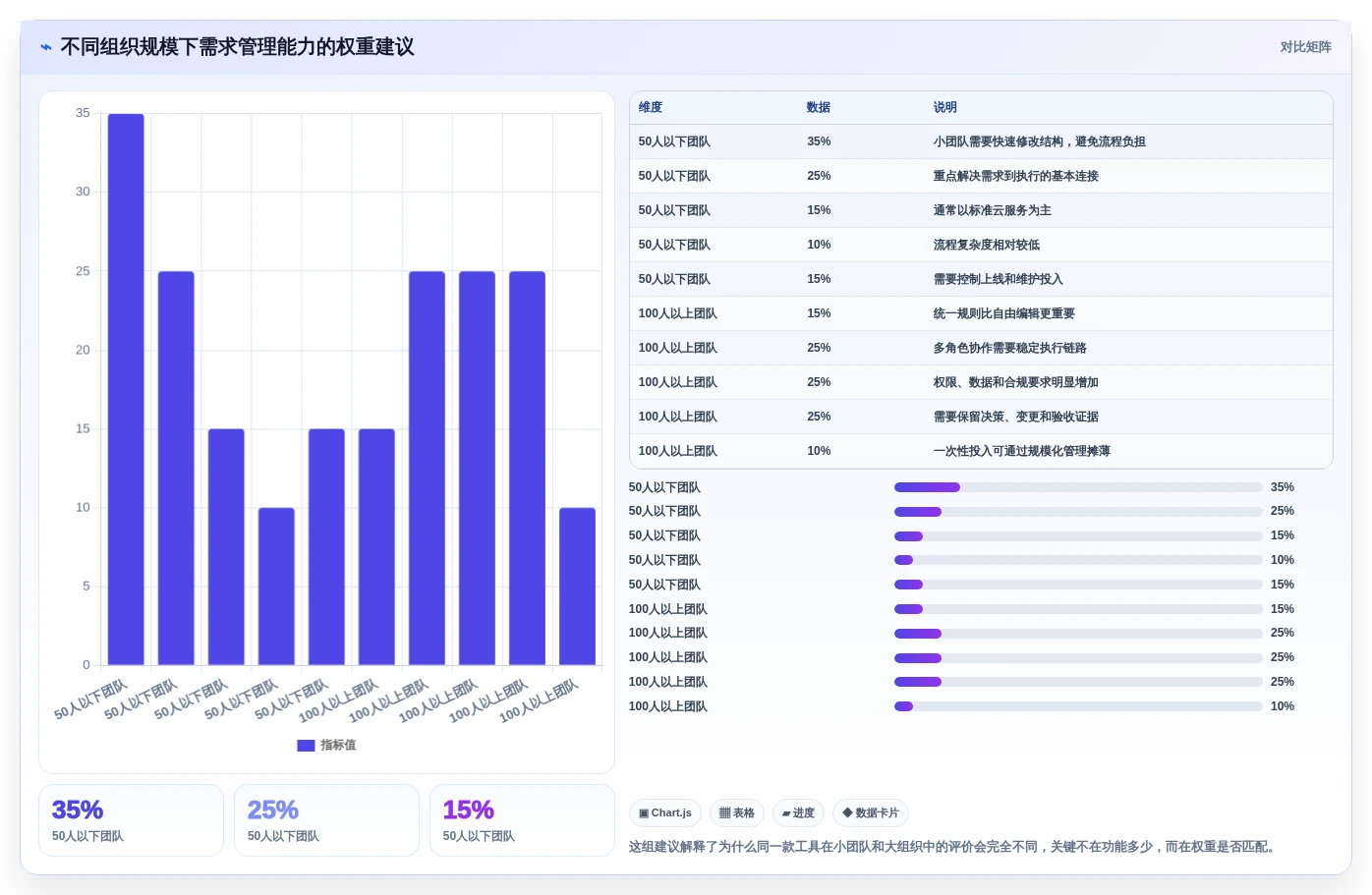Select the row 重点解决需求到执行的基本连接

pyautogui.click(x=981, y=176)
